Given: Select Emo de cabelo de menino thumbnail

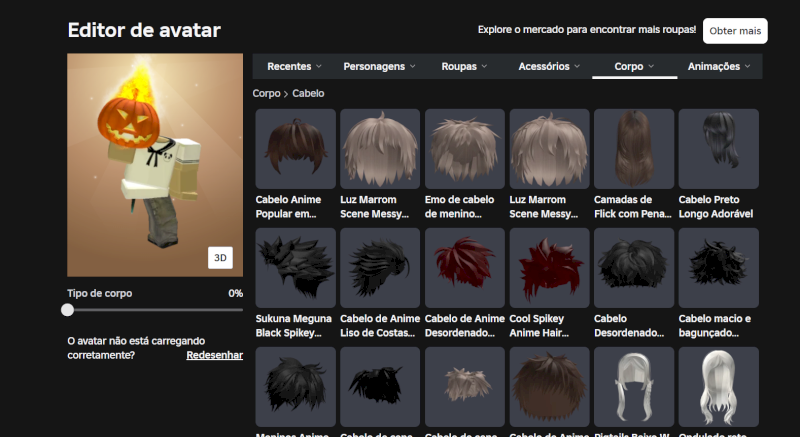Looking at the screenshot, I should pyautogui.click(x=465, y=149).
